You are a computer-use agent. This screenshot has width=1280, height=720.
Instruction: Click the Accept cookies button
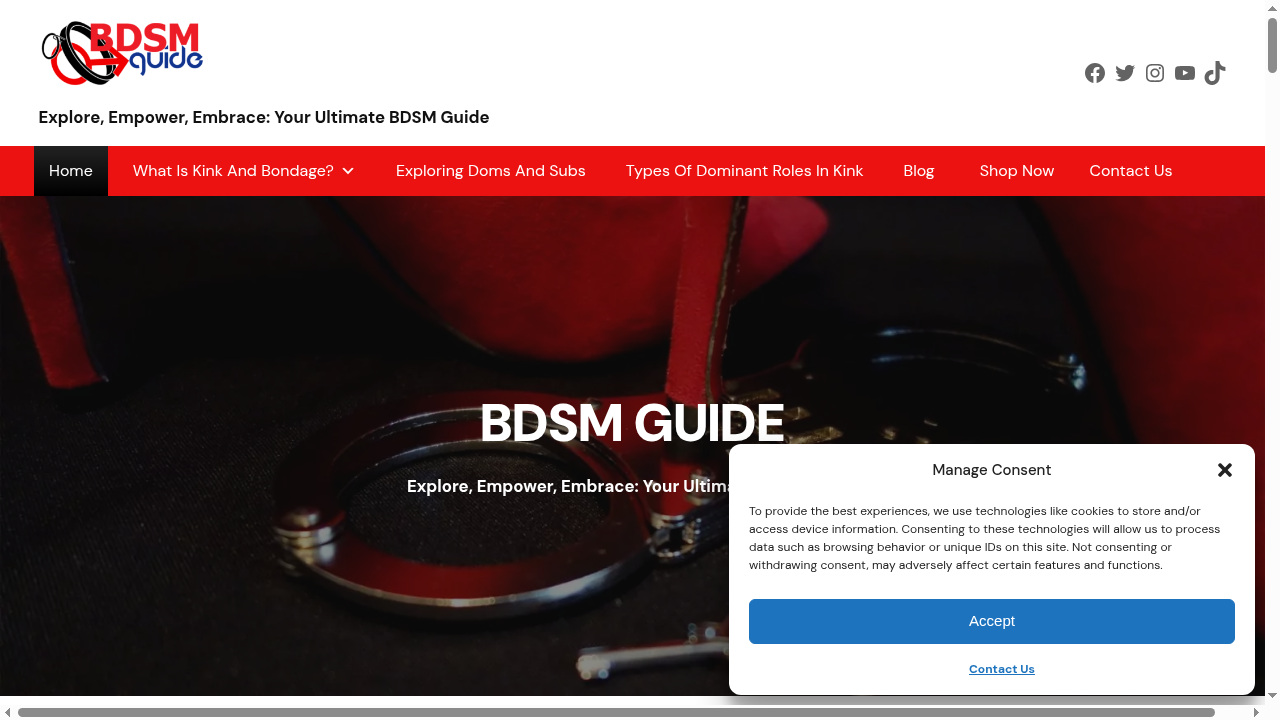(x=992, y=621)
